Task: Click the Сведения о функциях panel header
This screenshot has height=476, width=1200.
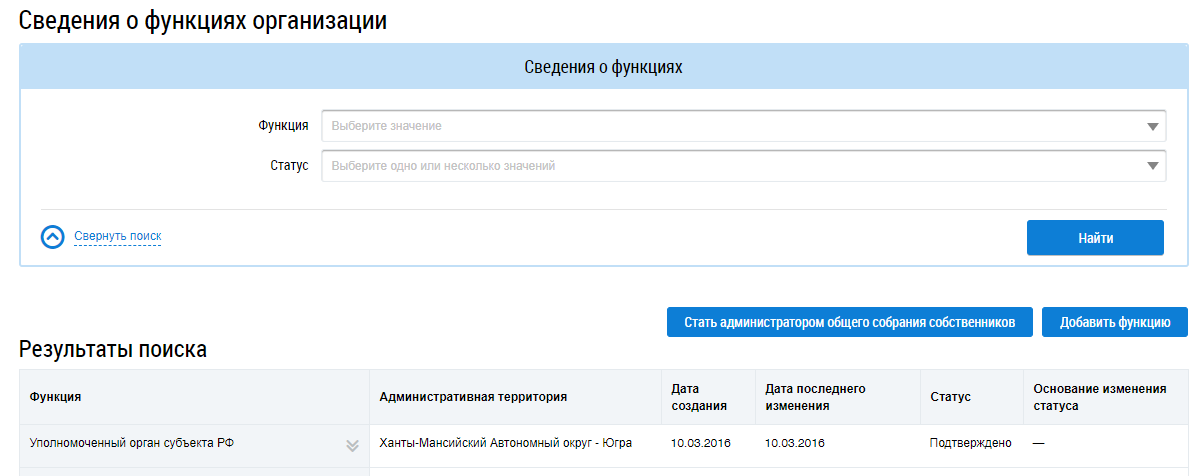Action: [x=603, y=68]
